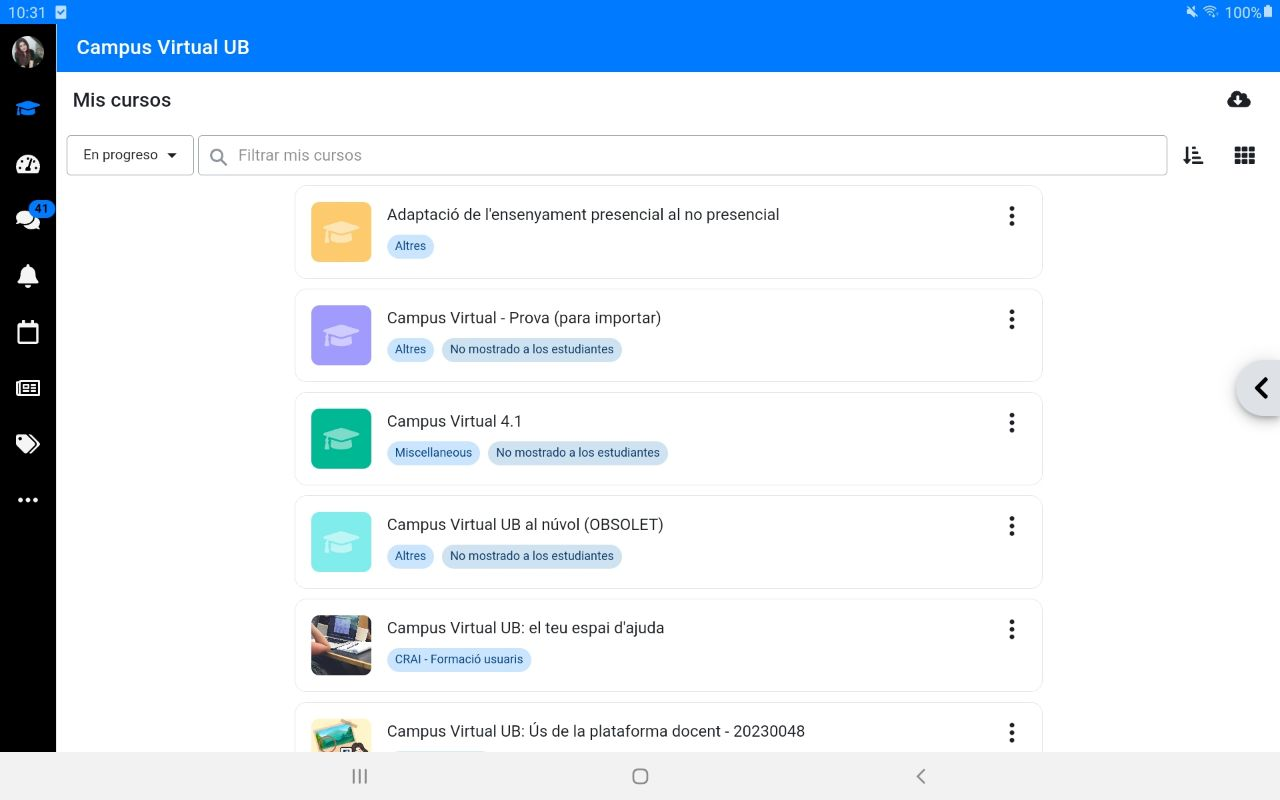Screen dimensions: 1280x800
Task: Click the 'Filtrar mis cursos' search field
Action: [690, 156]
